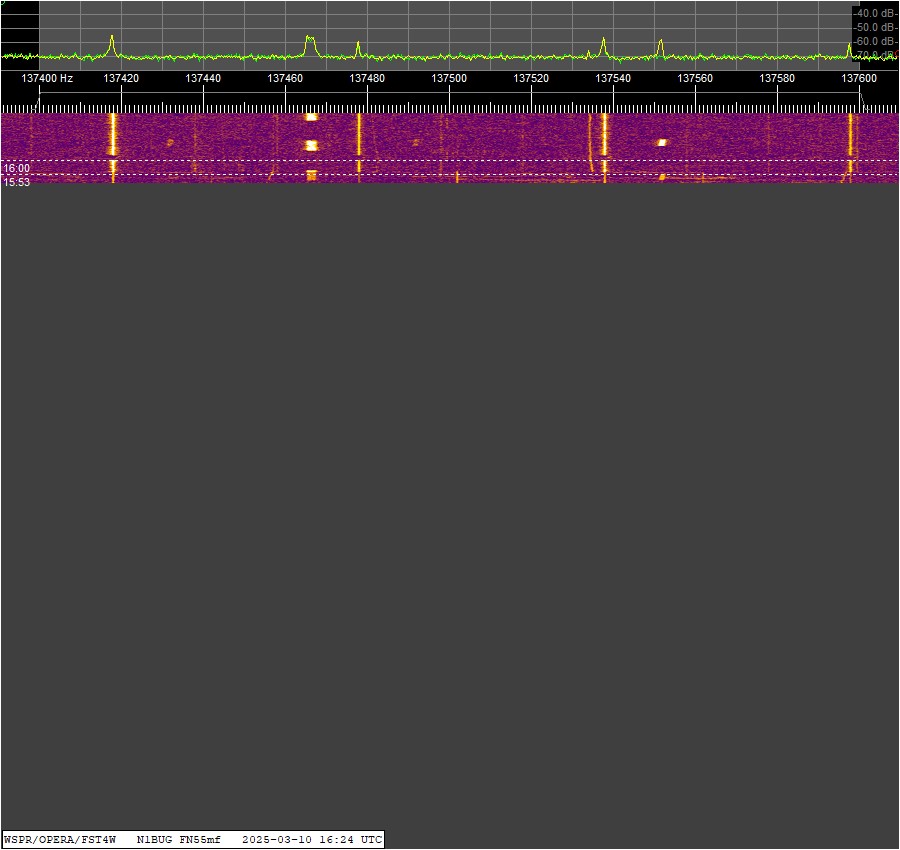
Task: Select the 16:00 time marker on waterfall
Action: coord(16,169)
